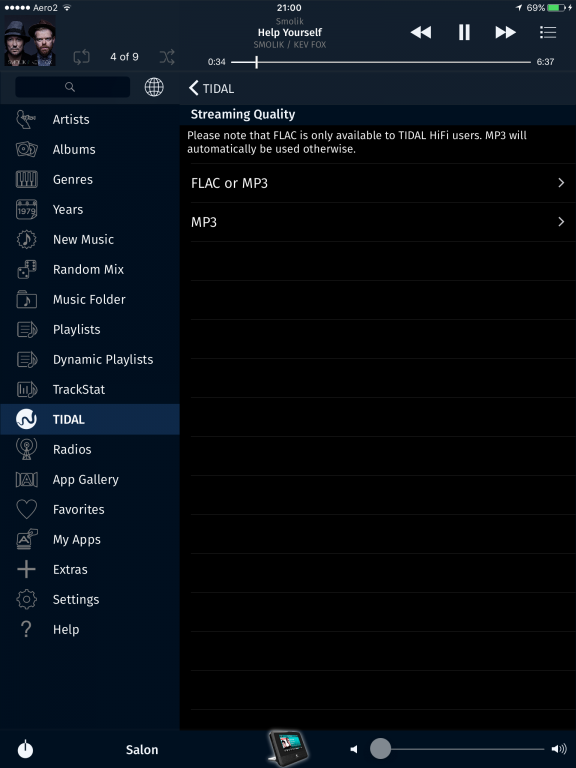Mute using the low volume speaker icon

[354, 749]
